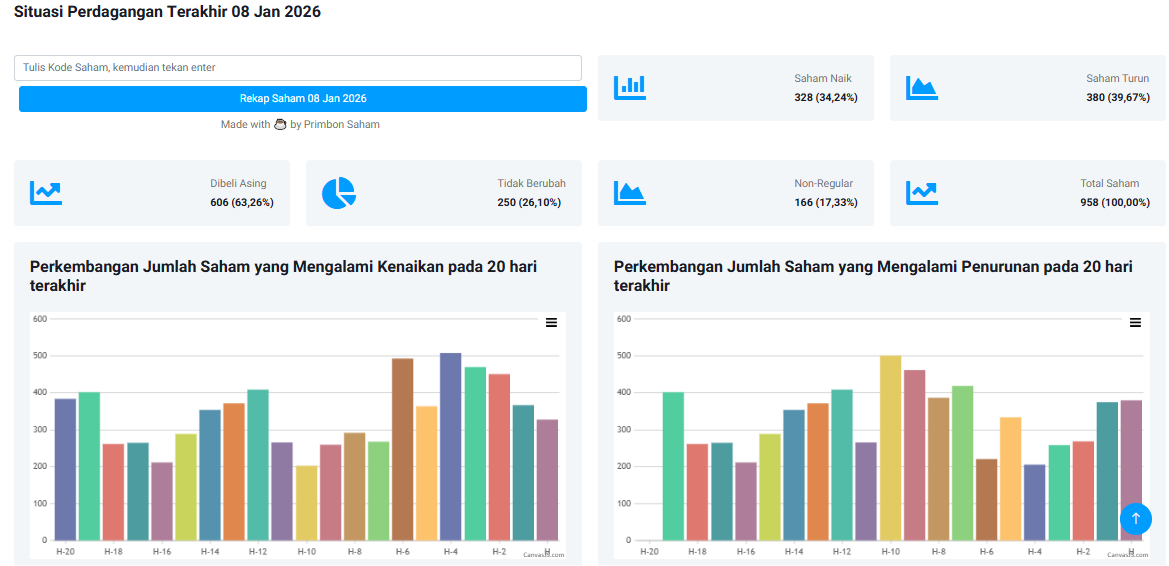Click the coffee cup icon in footer text
This screenshot has width=1169, height=566.
click(x=280, y=125)
